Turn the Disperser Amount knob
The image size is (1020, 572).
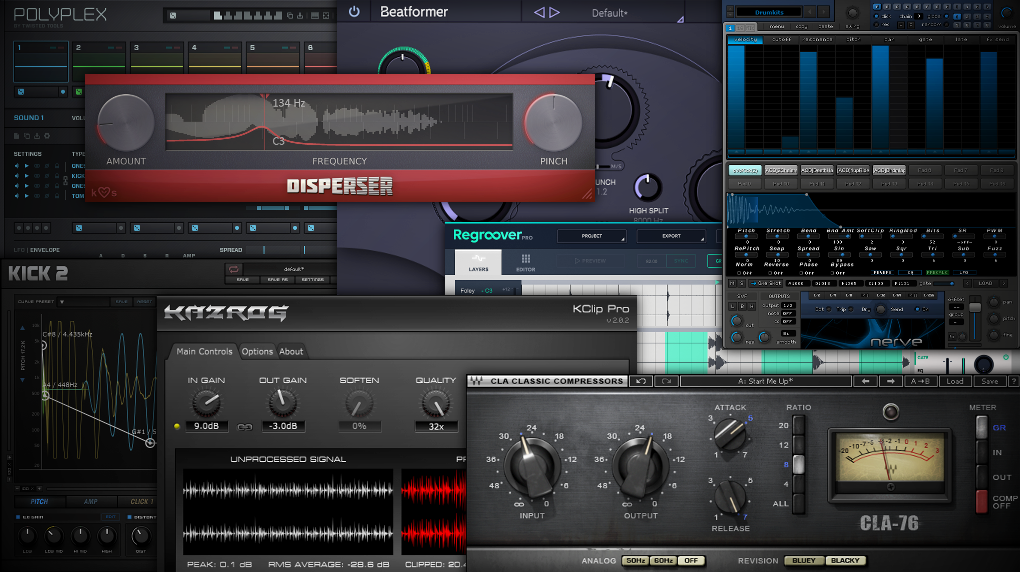[126, 123]
